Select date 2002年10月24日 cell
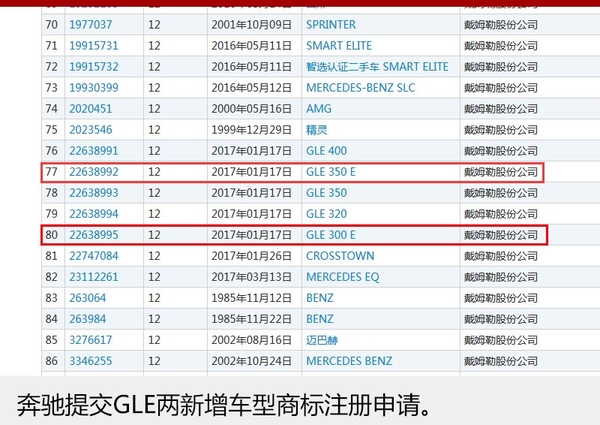The image size is (600, 425). [x=251, y=361]
